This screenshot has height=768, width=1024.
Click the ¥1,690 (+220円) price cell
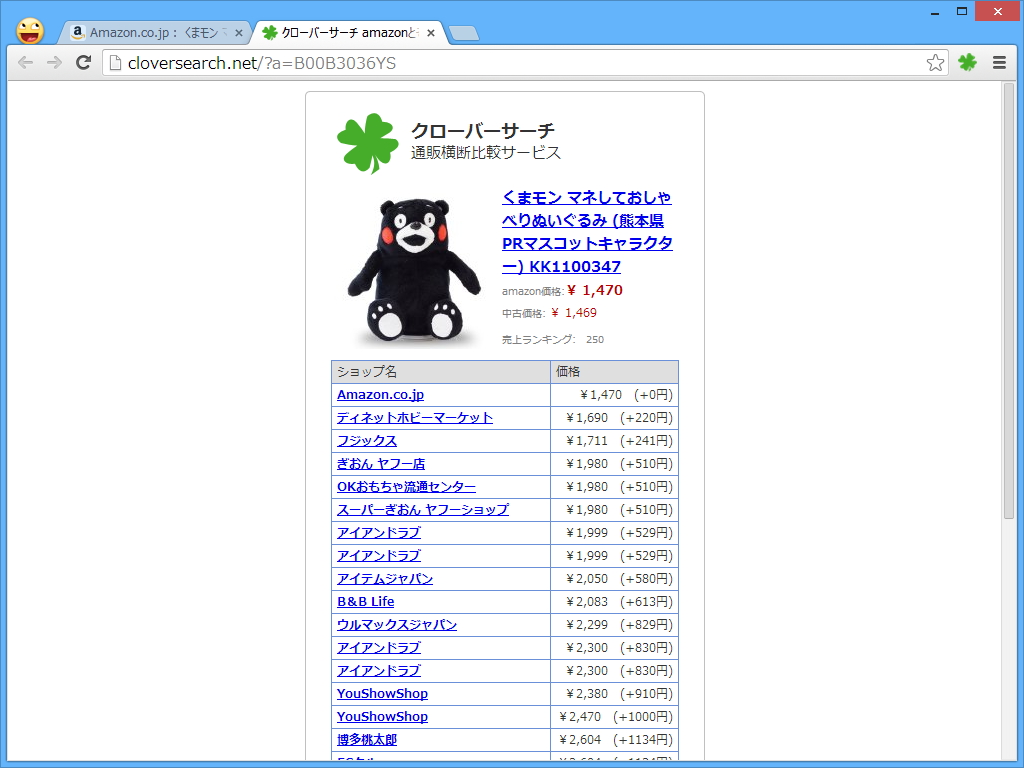coord(615,418)
